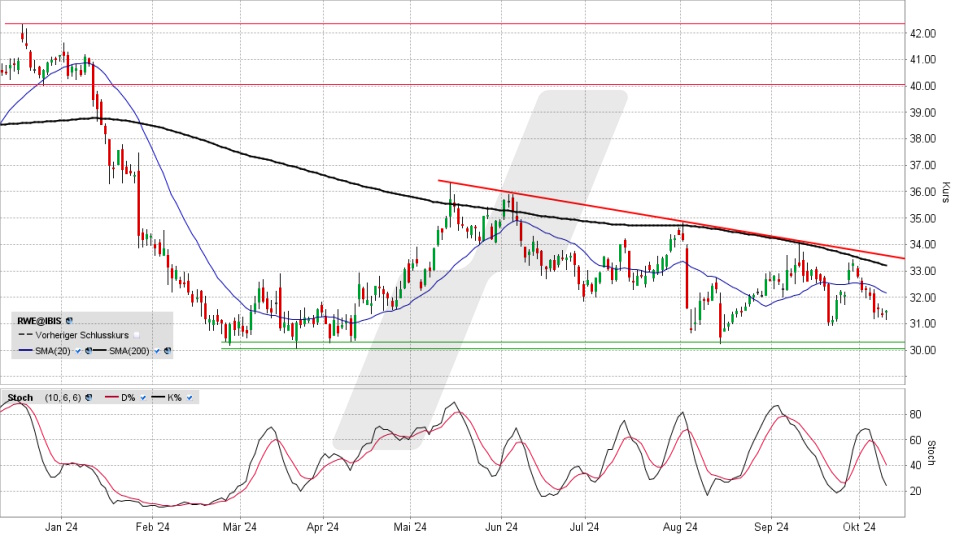Select the Vorheriger Schlusskurs legend label

(82, 335)
